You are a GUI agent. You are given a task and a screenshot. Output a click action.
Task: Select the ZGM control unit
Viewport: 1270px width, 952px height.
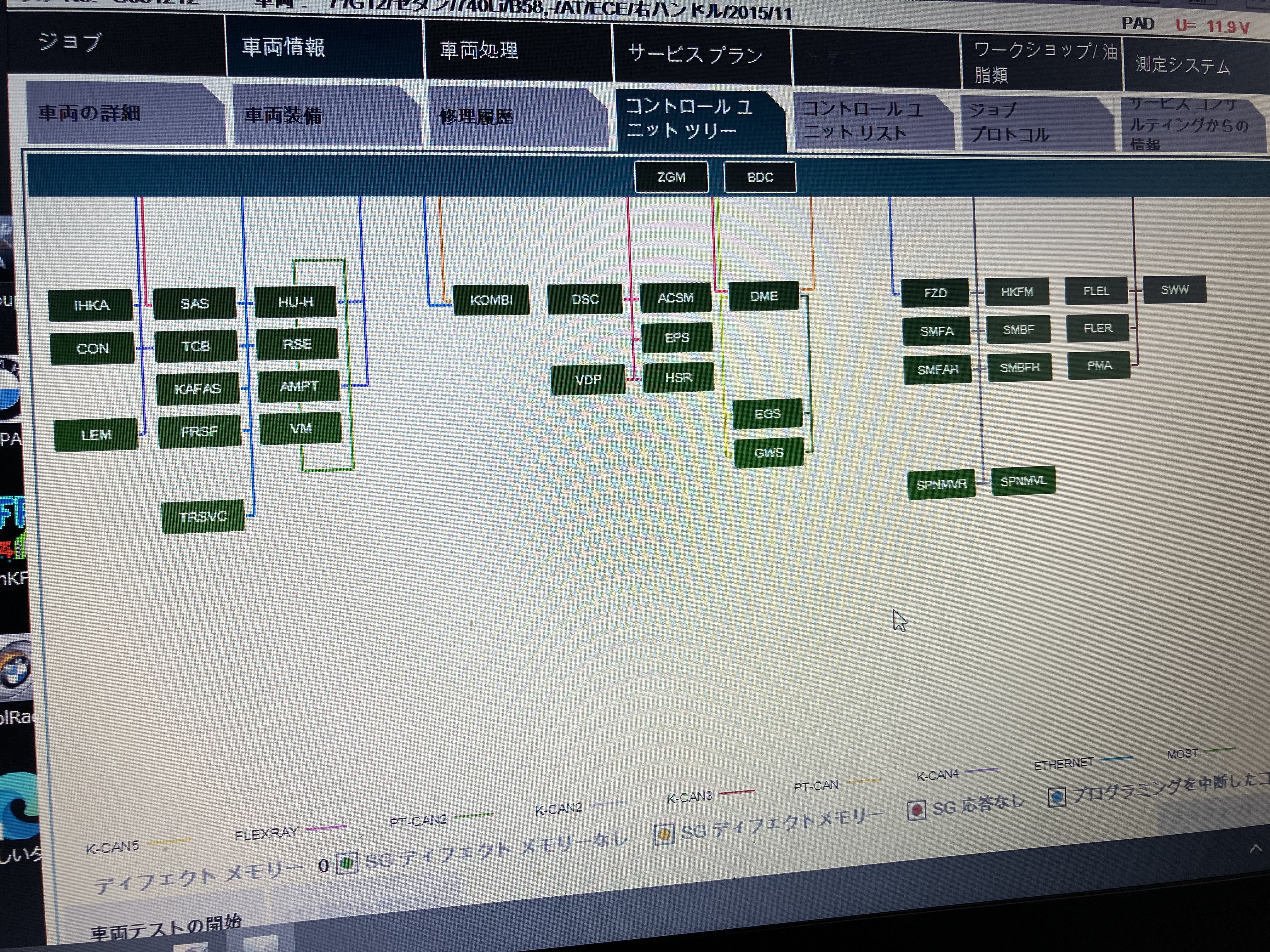pyautogui.click(x=671, y=177)
